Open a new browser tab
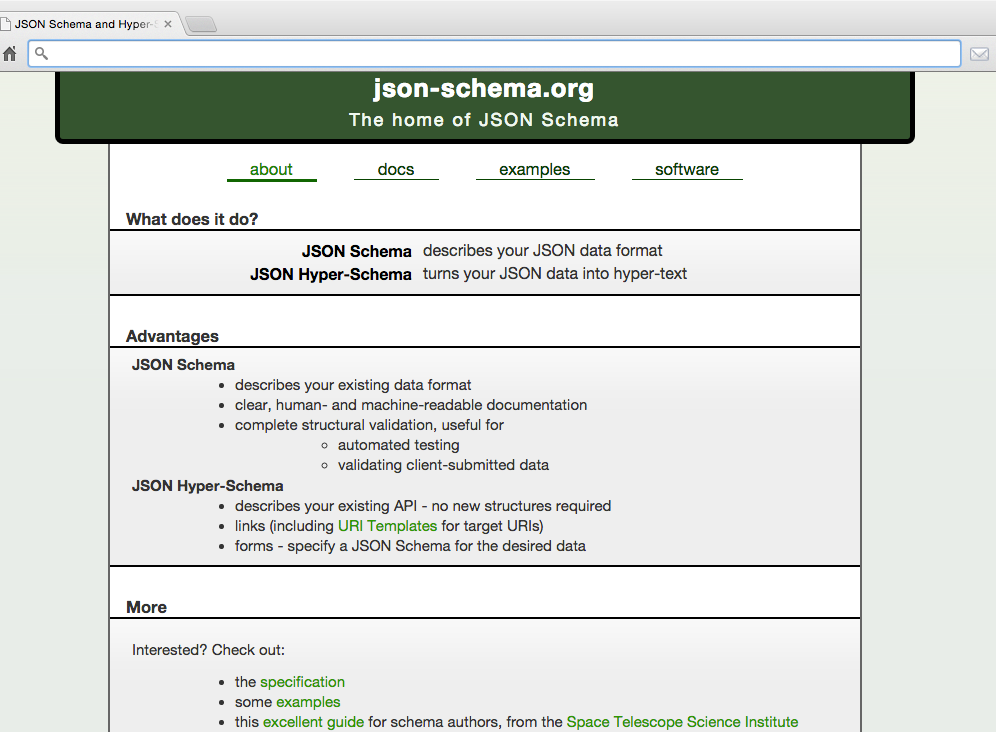Viewport: 996px width, 732px height. click(x=200, y=23)
